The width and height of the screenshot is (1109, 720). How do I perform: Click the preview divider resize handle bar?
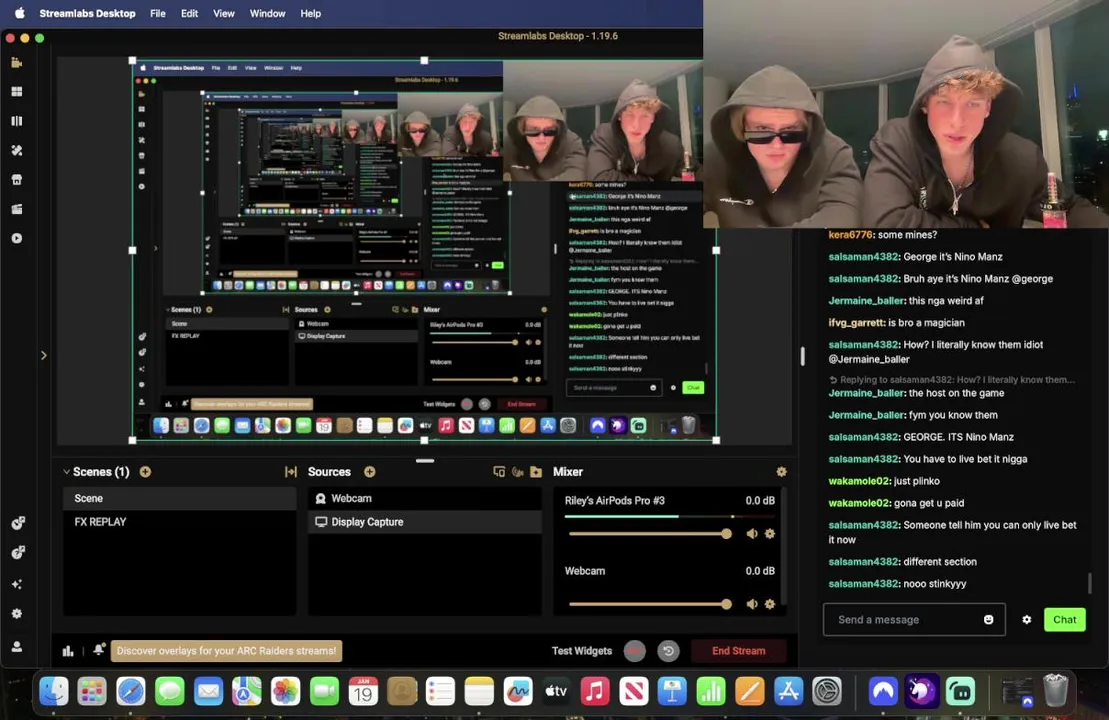pos(425,460)
